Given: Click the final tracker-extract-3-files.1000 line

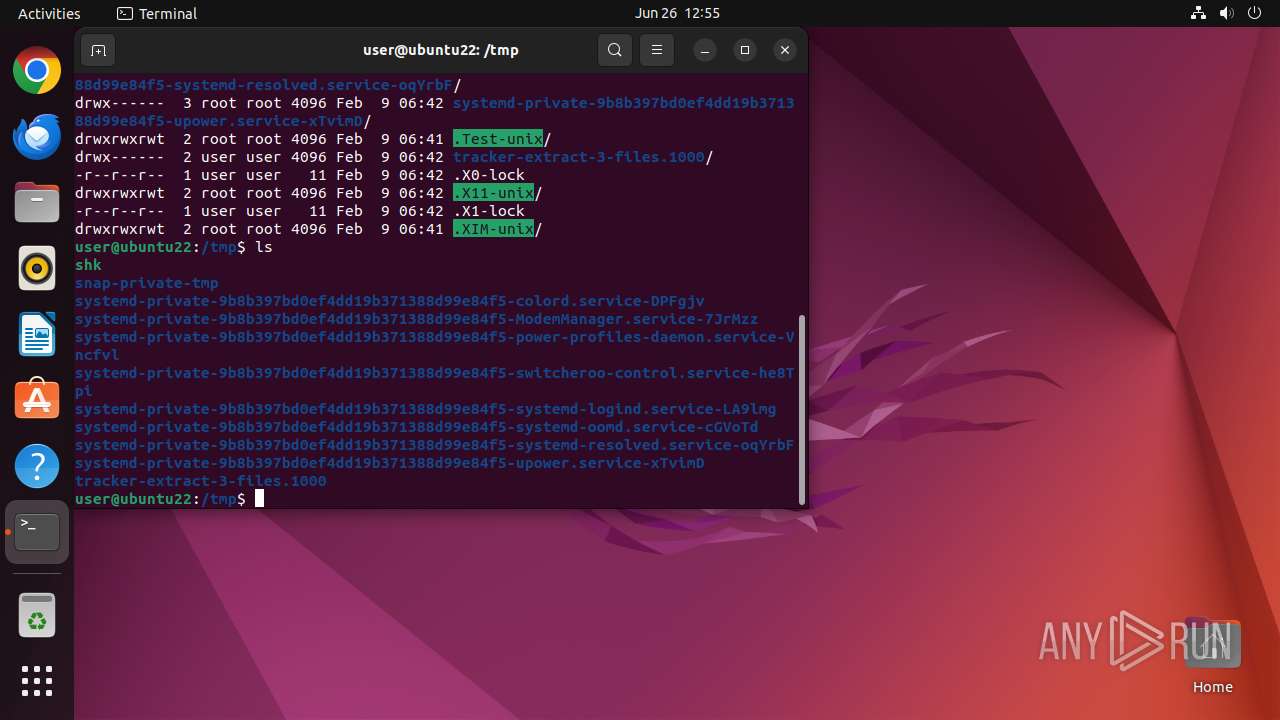Looking at the screenshot, I should coord(201,481).
